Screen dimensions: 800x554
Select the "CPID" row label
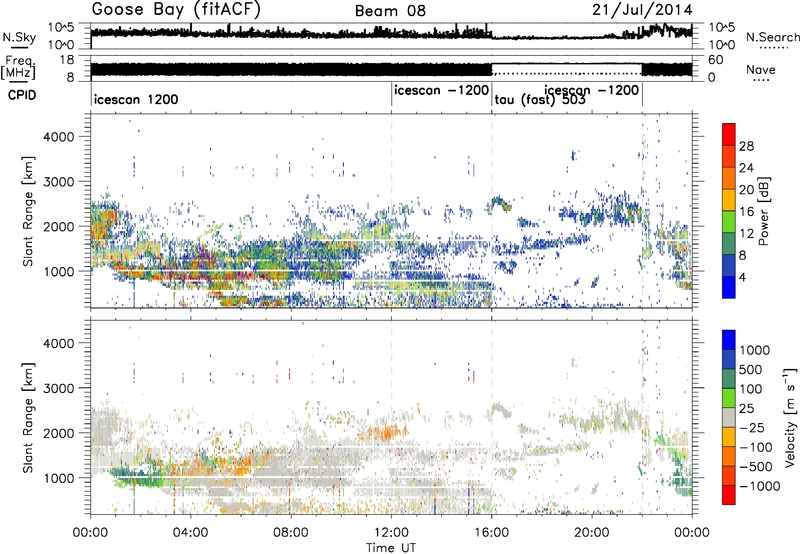click(22, 95)
